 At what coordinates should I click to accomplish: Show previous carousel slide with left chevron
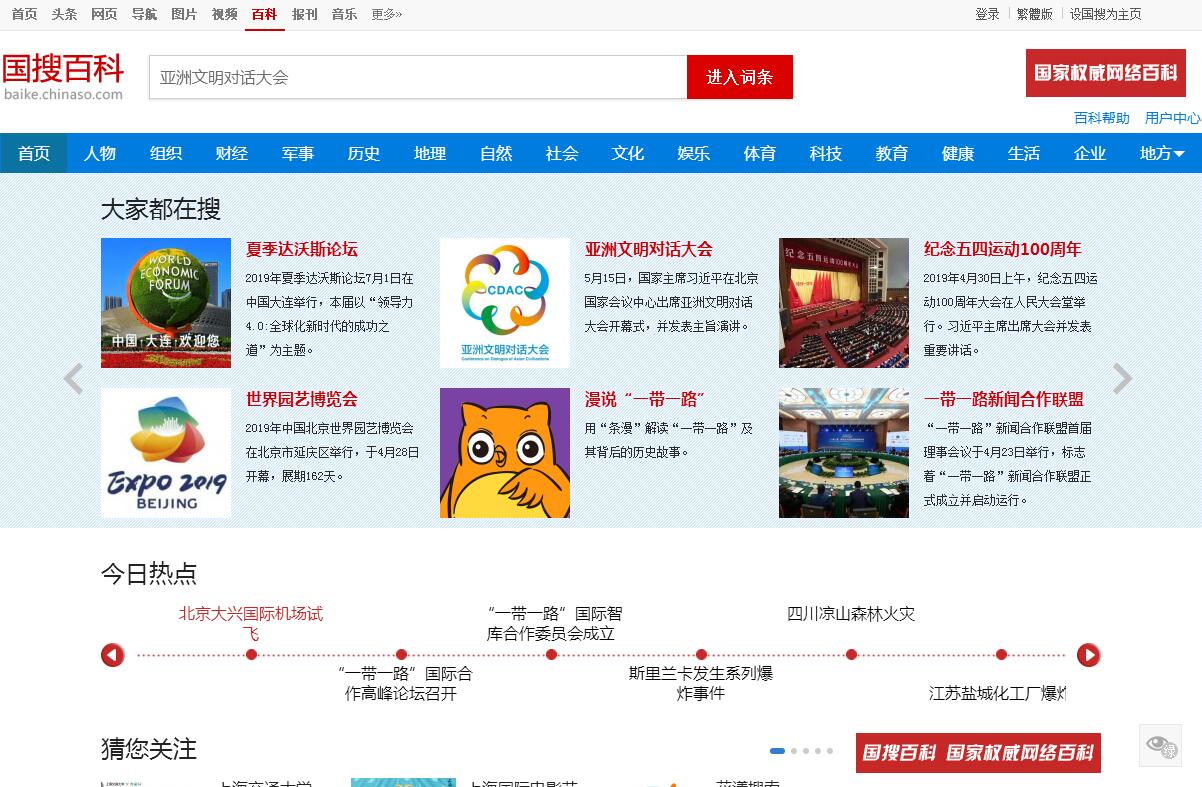pos(73,379)
